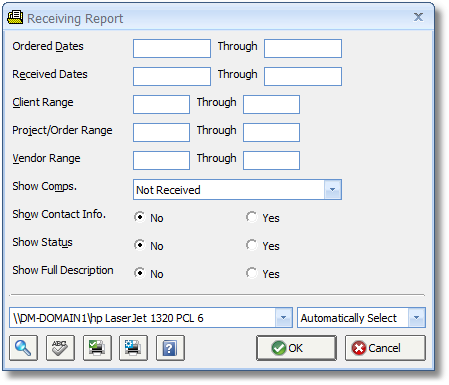
Task: Click the Client Range Through end field
Action: click(271, 104)
